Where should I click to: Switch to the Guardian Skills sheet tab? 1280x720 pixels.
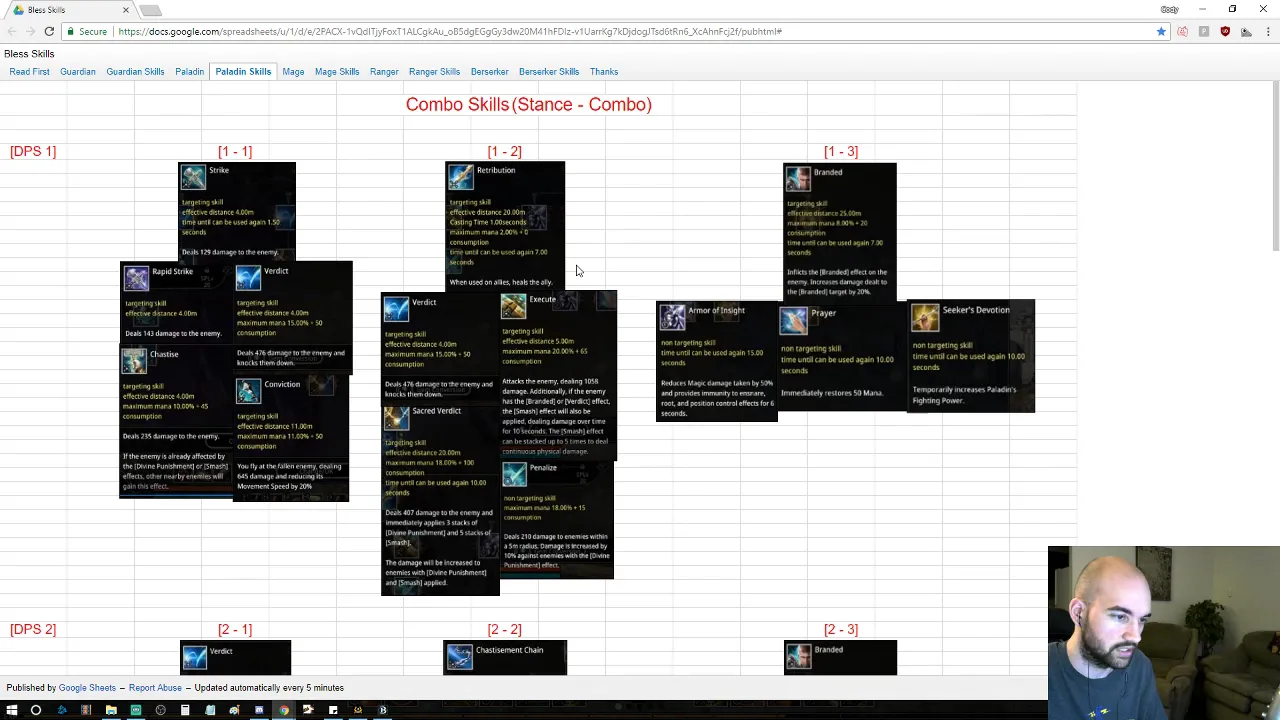pyautogui.click(x=135, y=72)
